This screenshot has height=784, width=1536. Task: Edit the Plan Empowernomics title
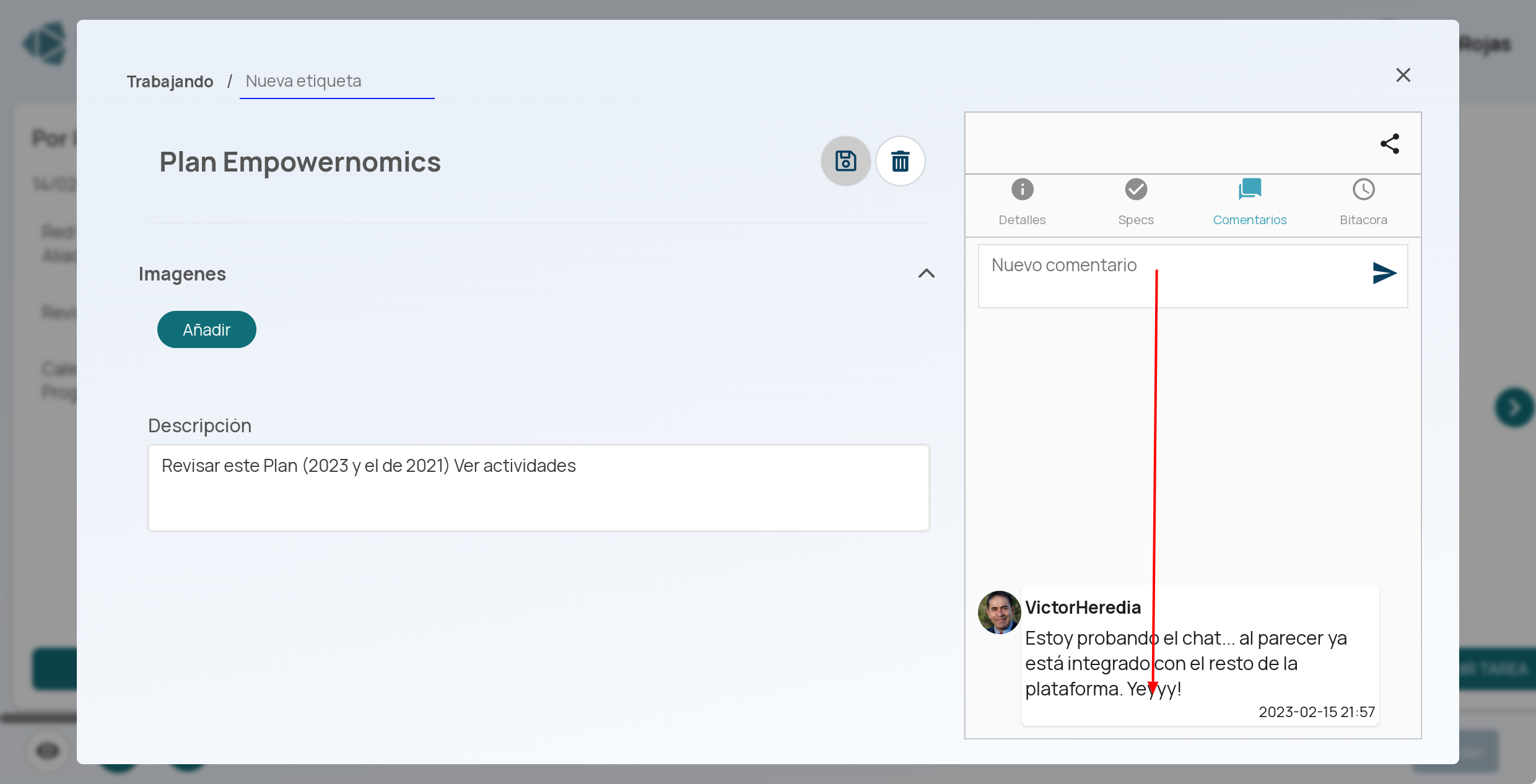tap(300, 162)
